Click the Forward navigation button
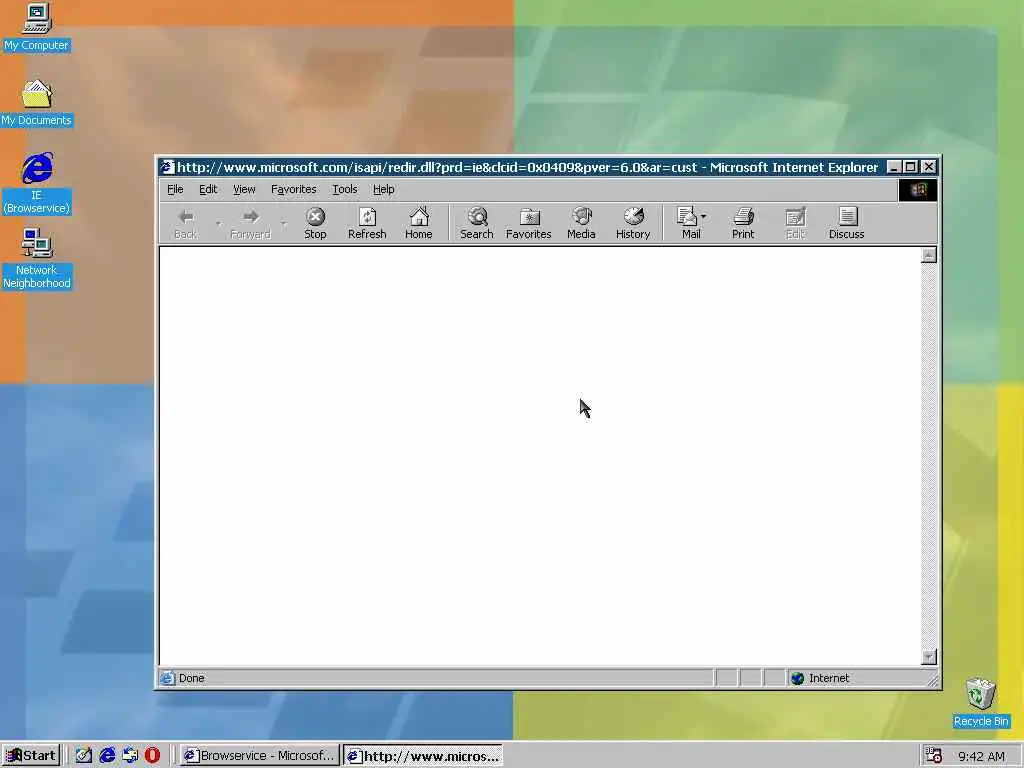The height and width of the screenshot is (768, 1024). click(250, 223)
